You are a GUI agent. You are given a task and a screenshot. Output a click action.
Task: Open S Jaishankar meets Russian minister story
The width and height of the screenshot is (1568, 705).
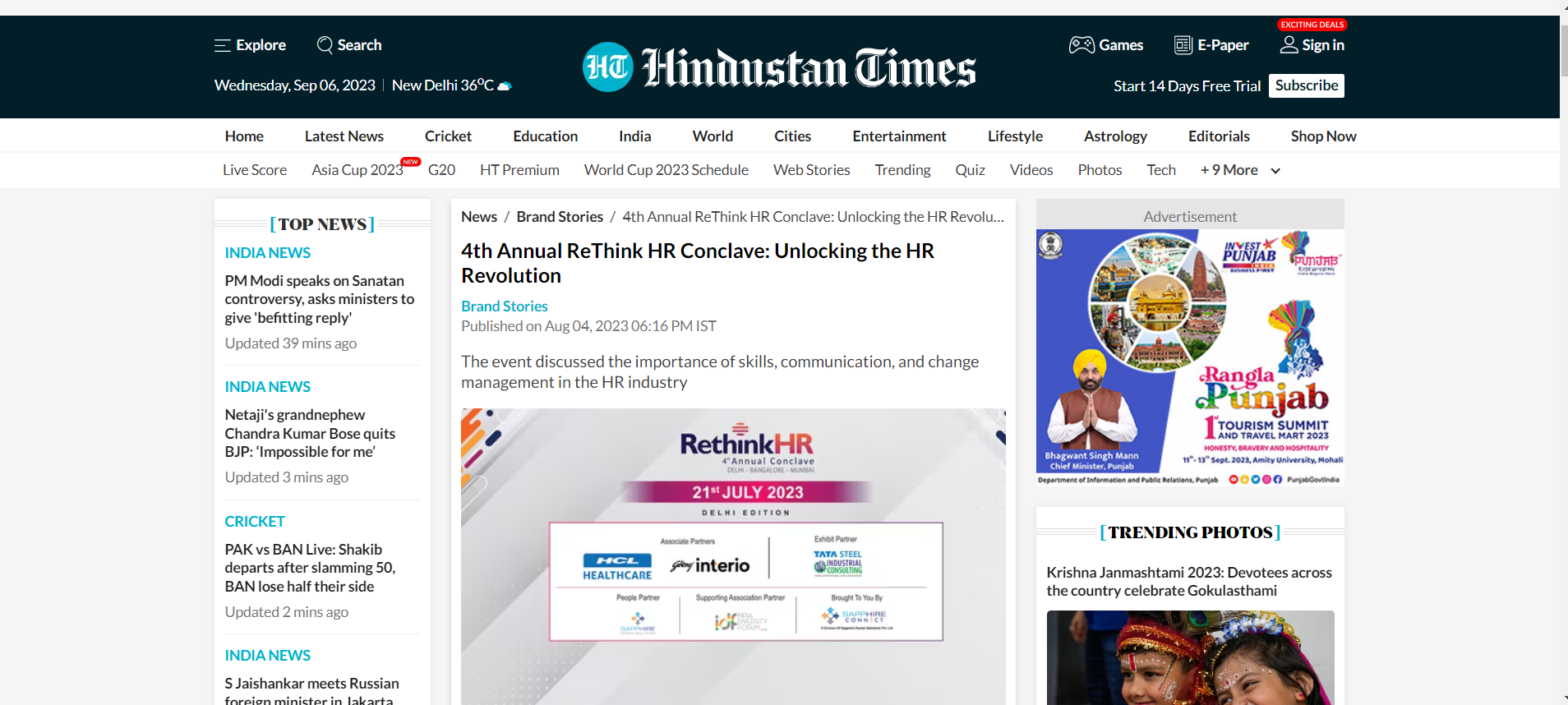click(312, 690)
